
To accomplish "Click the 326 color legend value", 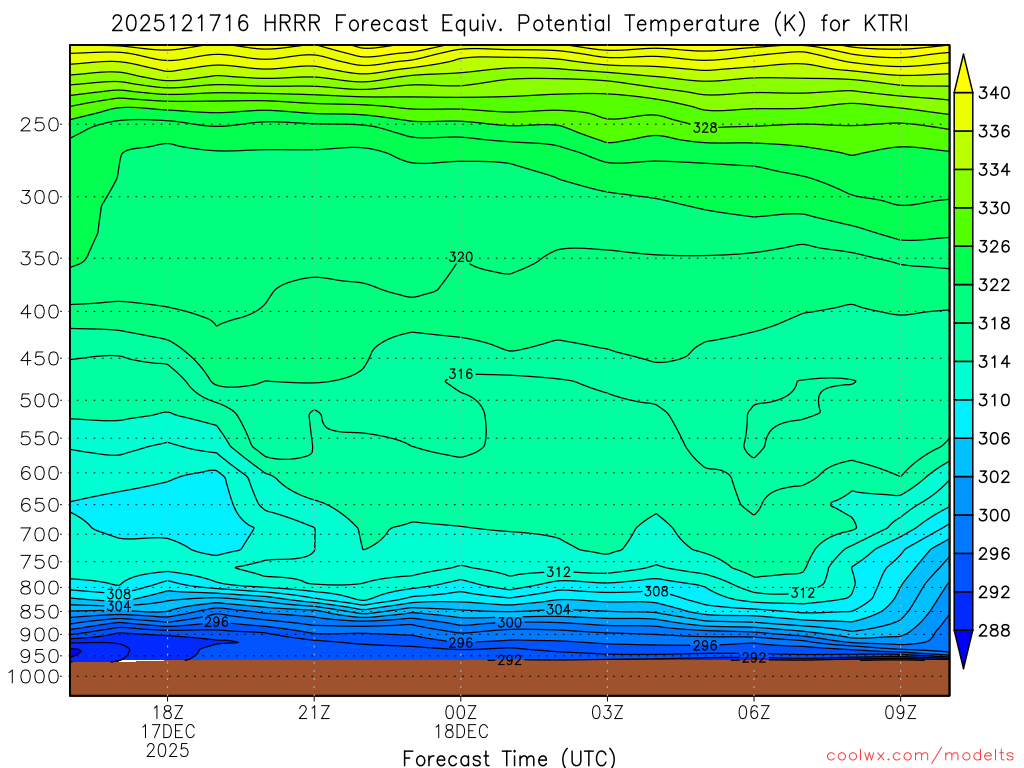I will click(994, 247).
